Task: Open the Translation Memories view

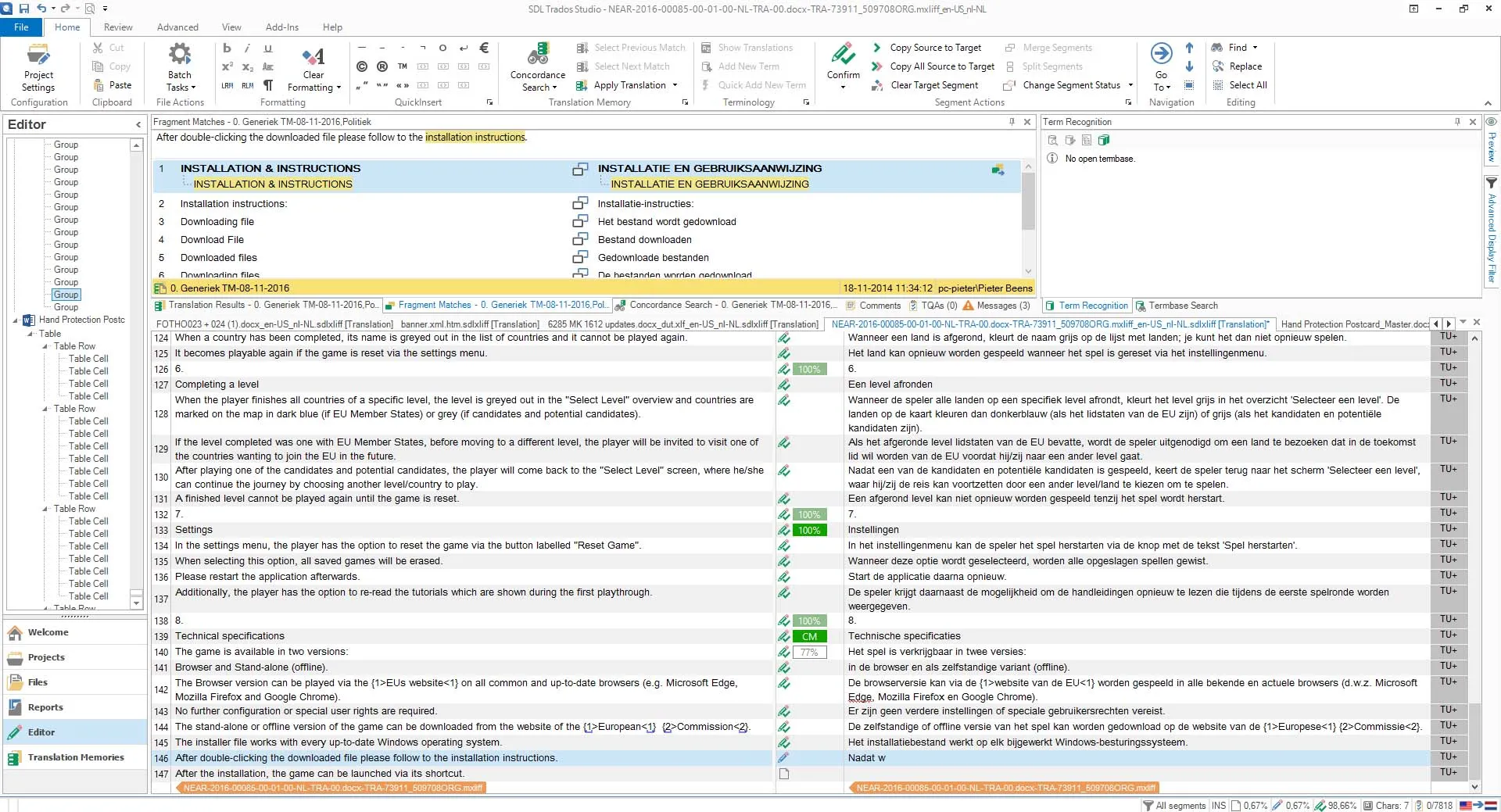Action: (76, 757)
